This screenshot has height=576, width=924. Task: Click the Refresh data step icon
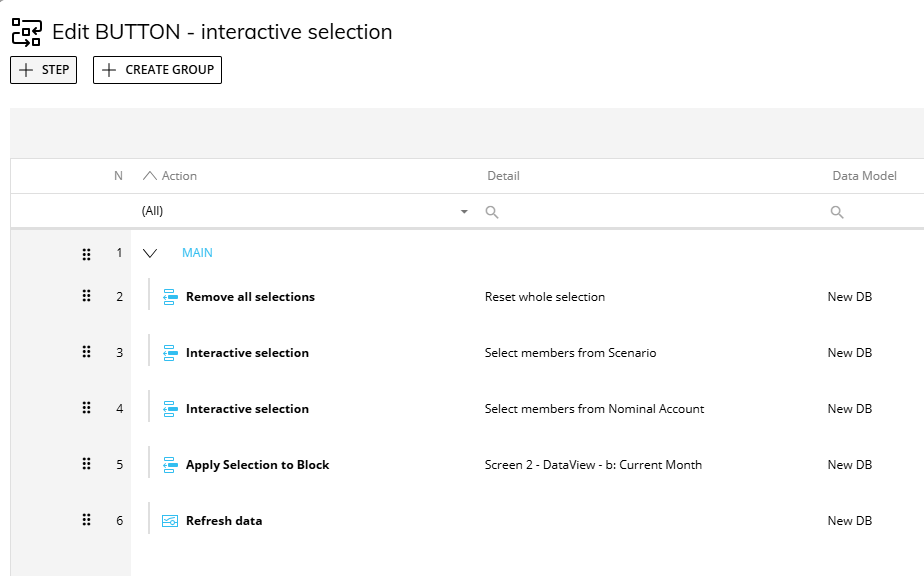point(170,521)
